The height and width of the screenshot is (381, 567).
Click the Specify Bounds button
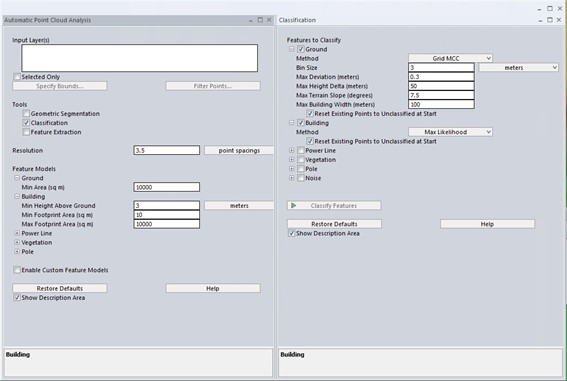point(60,86)
